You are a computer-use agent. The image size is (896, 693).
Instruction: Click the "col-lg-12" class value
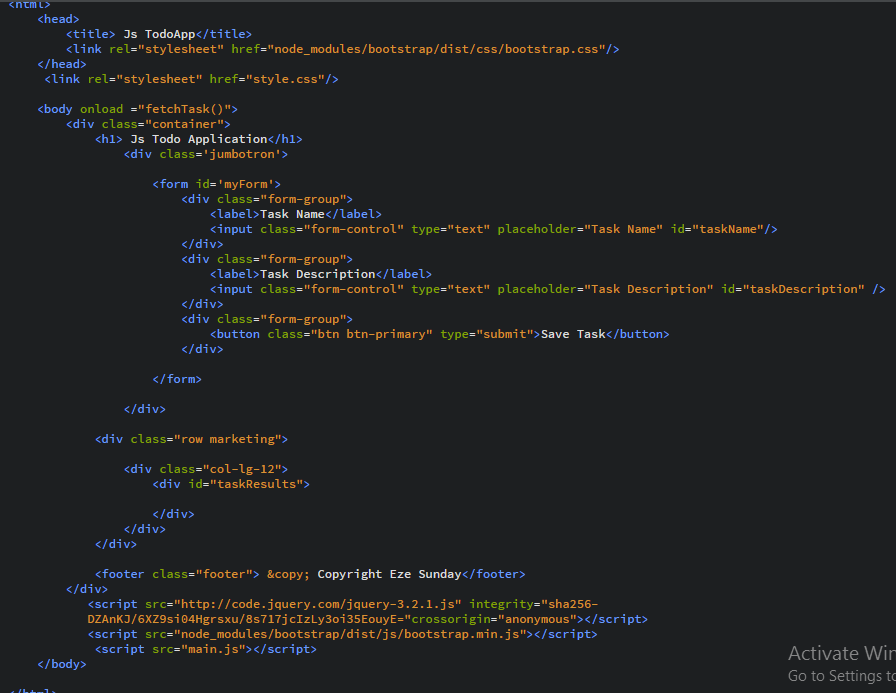(242, 469)
